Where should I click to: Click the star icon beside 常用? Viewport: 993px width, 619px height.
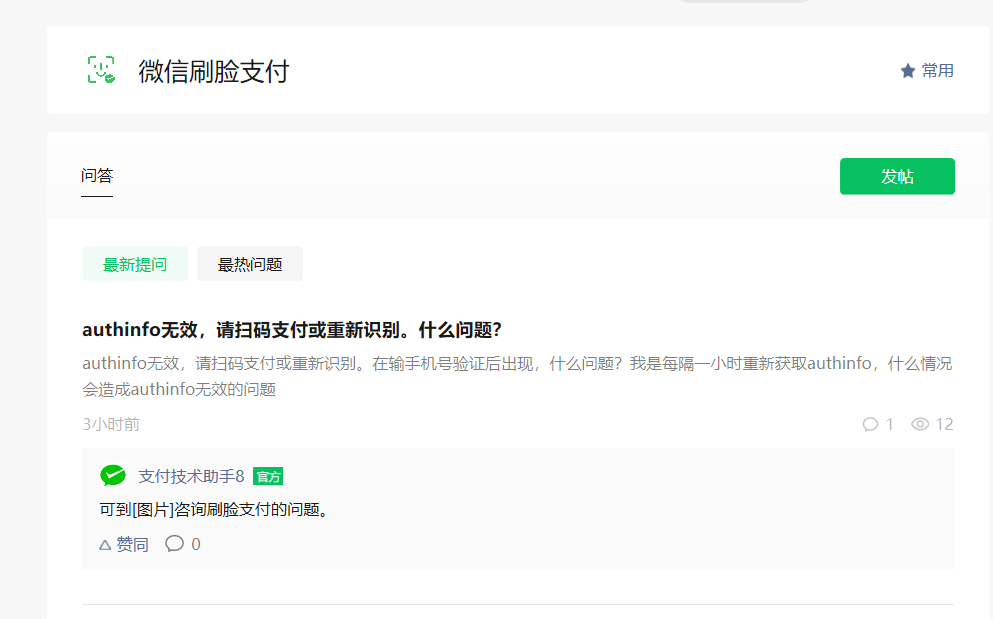[x=908, y=70]
